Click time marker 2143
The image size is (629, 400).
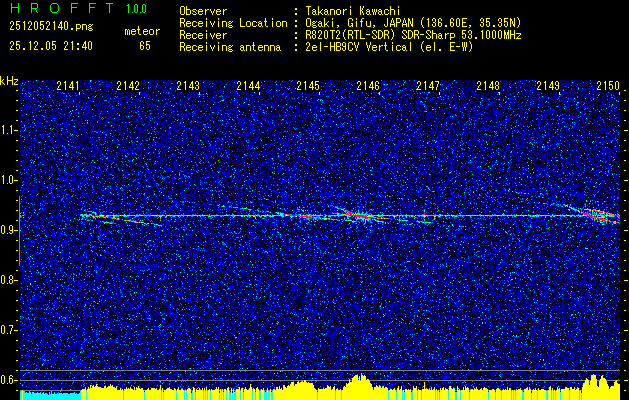coord(188,85)
